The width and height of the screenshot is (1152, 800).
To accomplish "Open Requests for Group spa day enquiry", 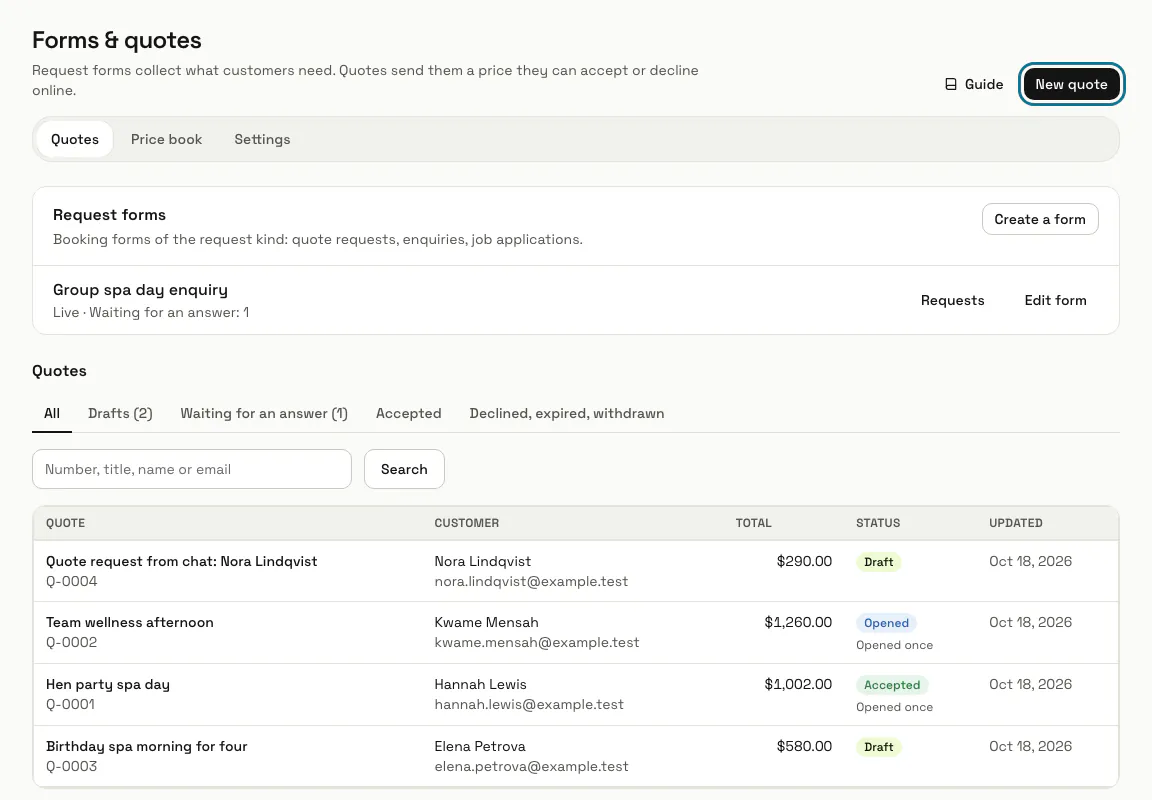I will 952,300.
